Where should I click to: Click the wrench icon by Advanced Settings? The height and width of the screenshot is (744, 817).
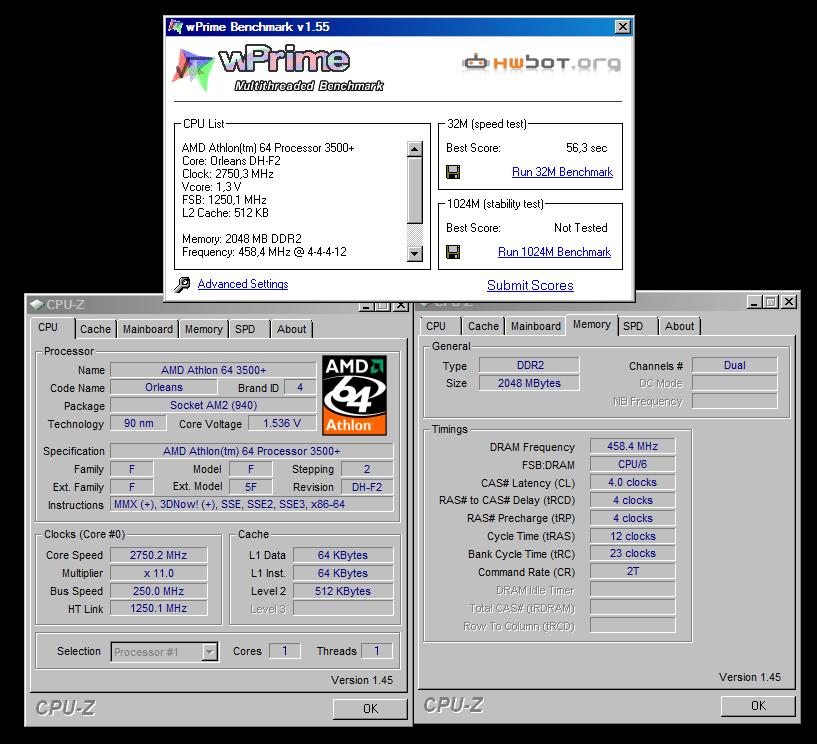(182, 284)
